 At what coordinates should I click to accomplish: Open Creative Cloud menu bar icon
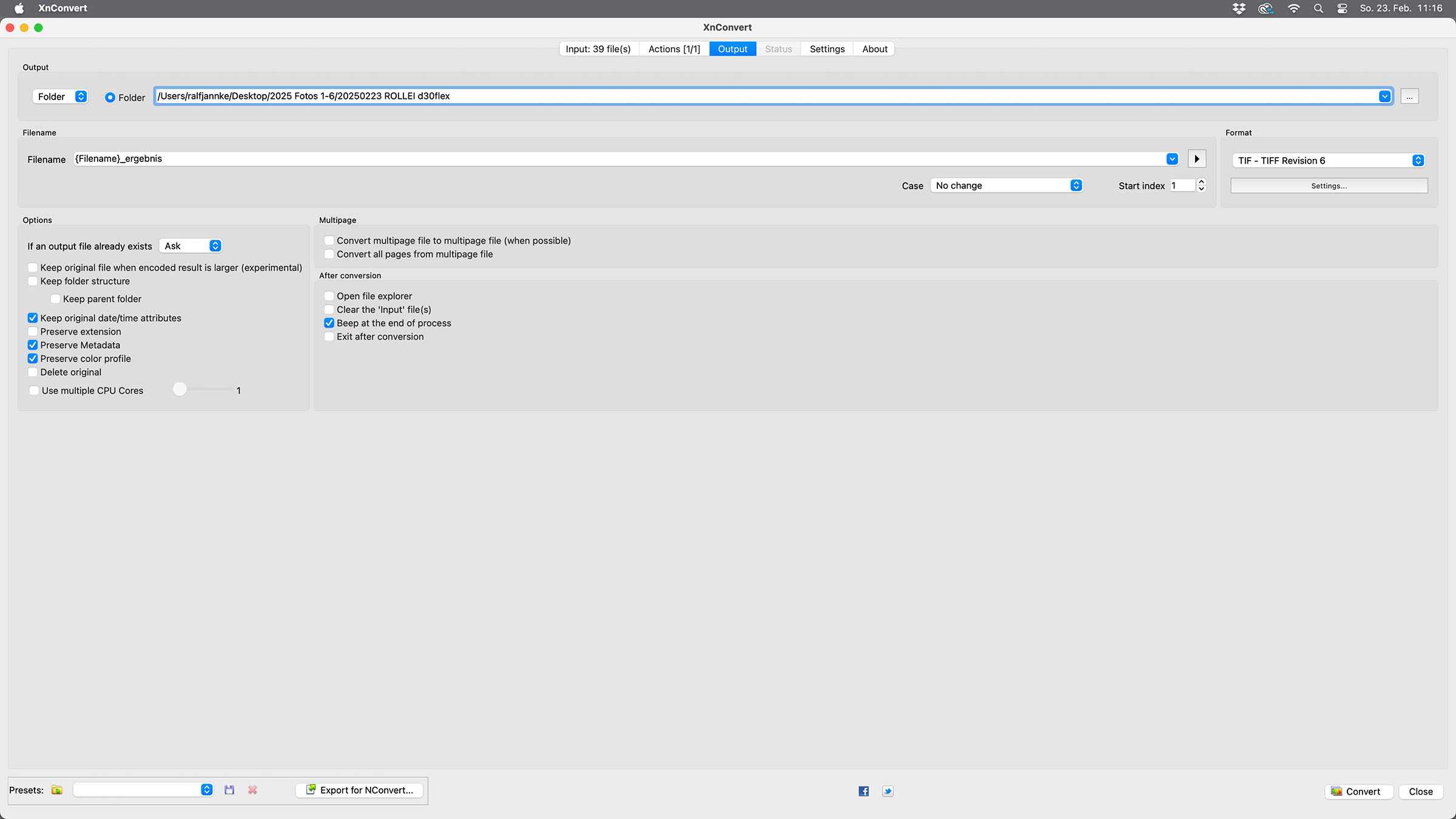1266,8
